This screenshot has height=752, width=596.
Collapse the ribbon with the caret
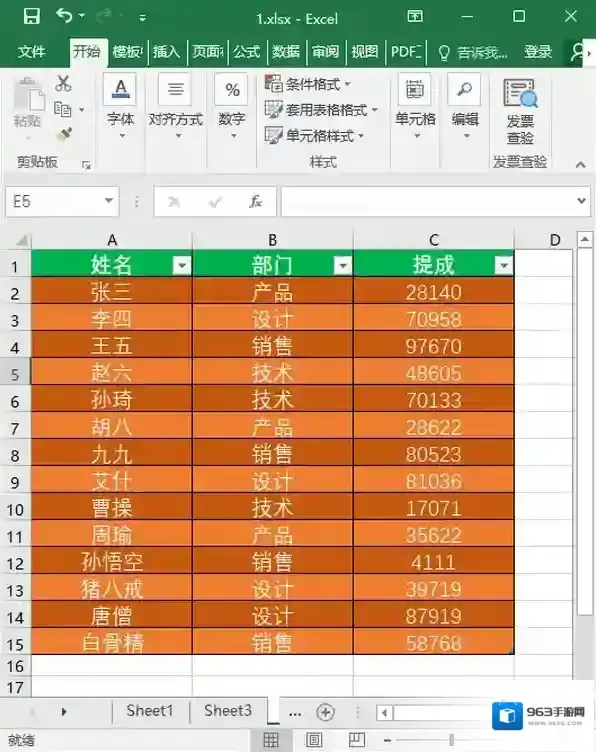[x=580, y=164]
